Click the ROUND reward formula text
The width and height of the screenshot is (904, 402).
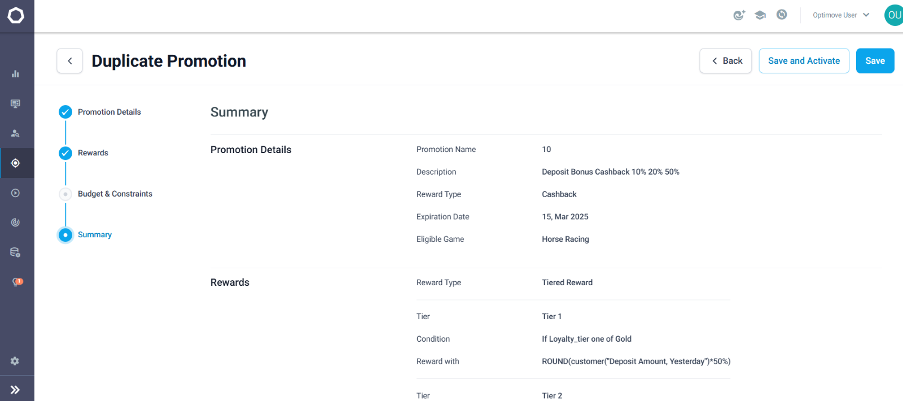point(636,362)
